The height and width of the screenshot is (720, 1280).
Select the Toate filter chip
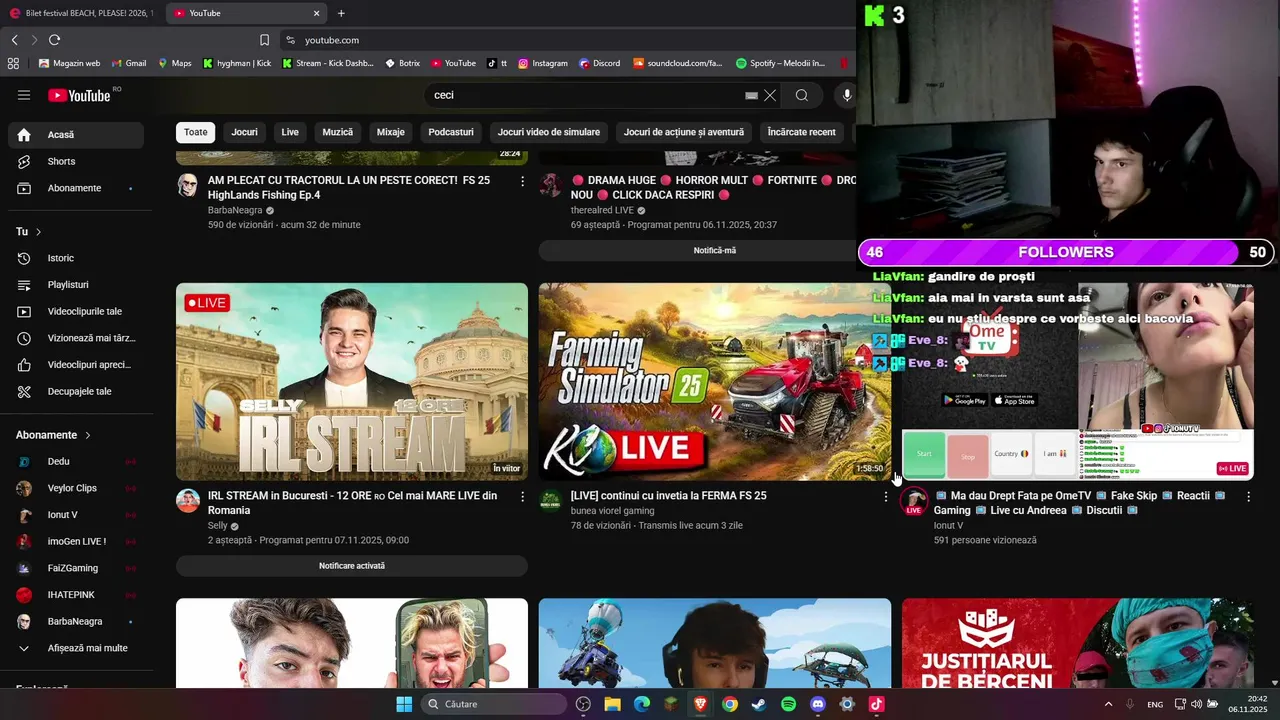click(x=196, y=132)
